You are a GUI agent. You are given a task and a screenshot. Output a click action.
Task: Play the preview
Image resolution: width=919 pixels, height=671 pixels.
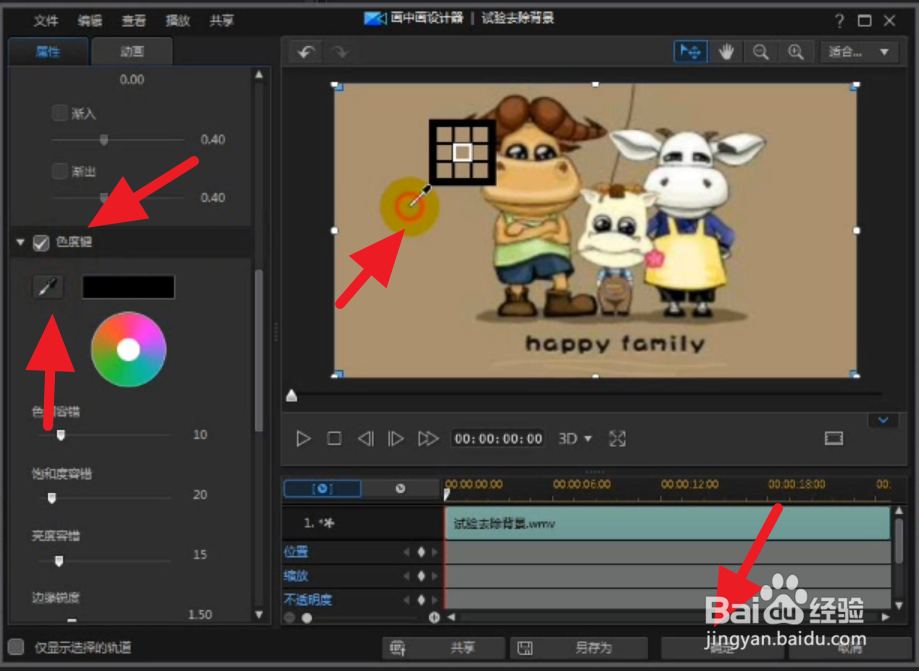point(303,438)
